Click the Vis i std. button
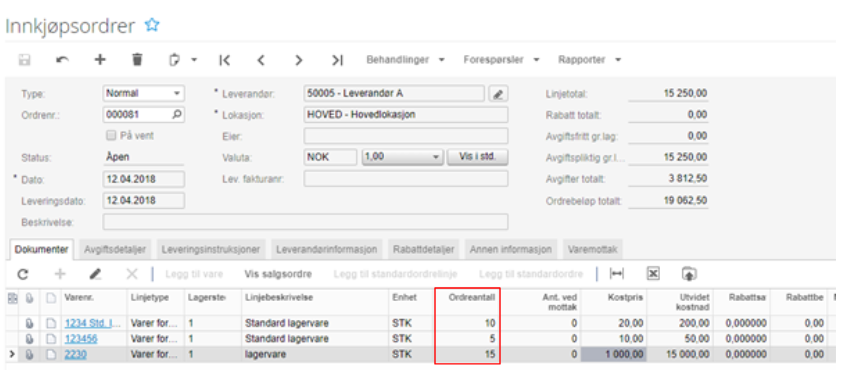 [477, 157]
